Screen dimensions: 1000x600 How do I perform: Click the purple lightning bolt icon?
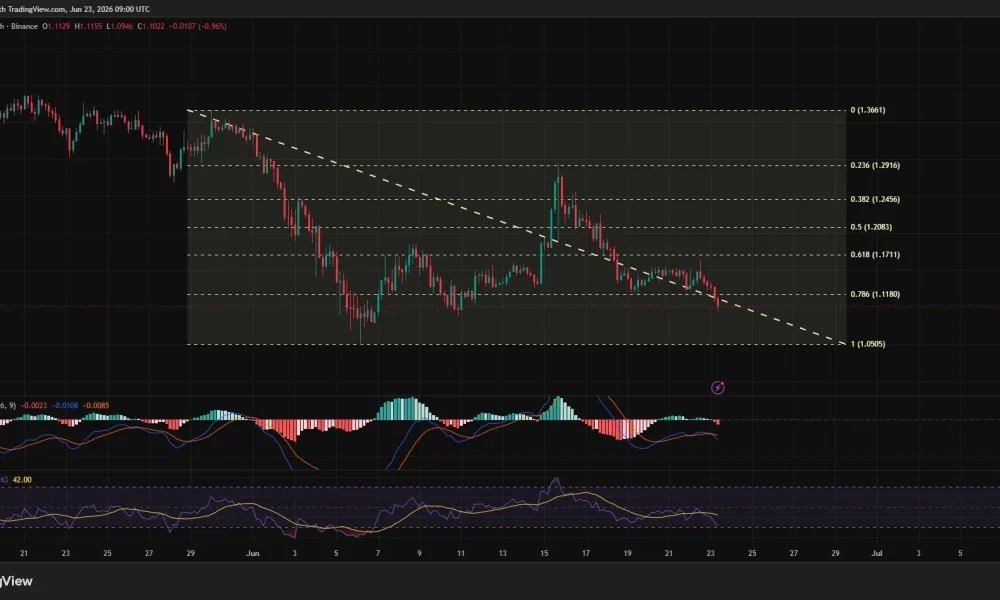point(717,387)
